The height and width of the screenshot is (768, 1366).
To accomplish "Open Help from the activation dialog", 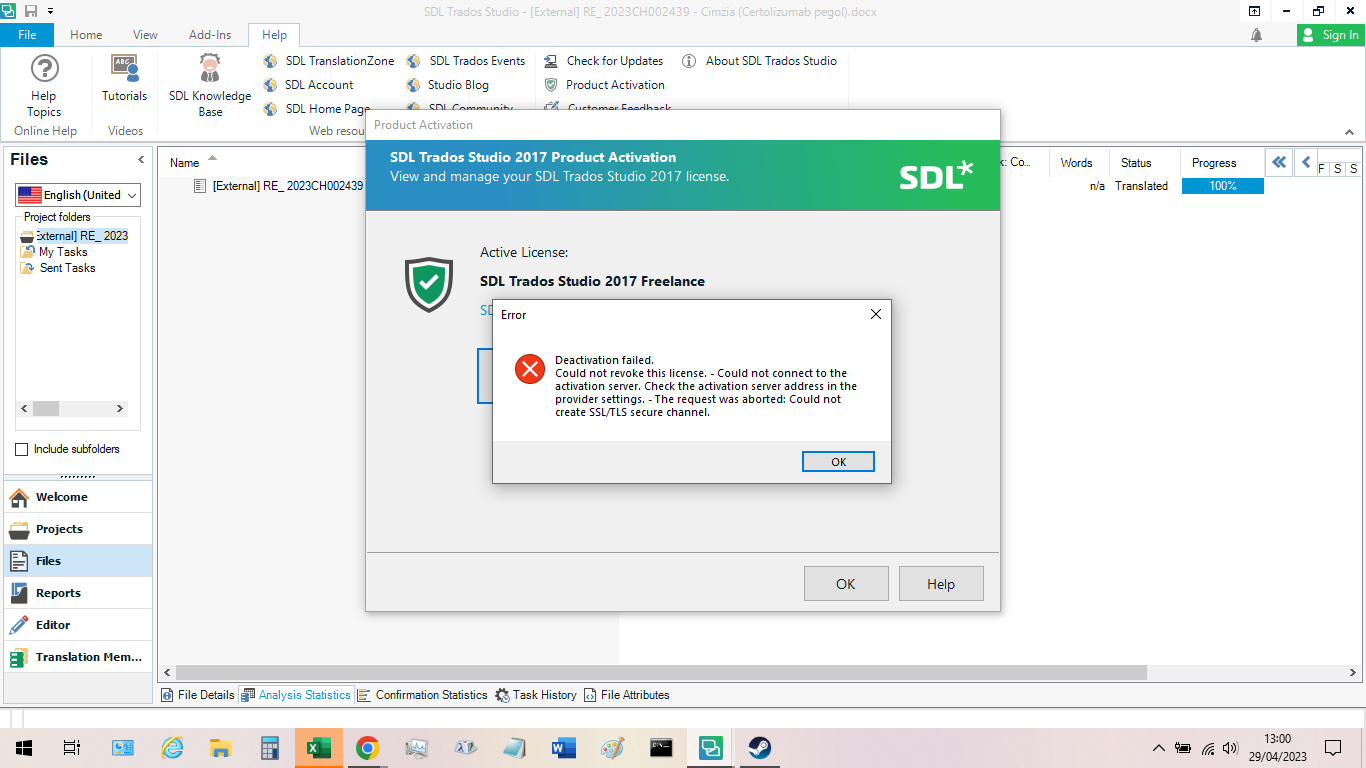I will [940, 583].
